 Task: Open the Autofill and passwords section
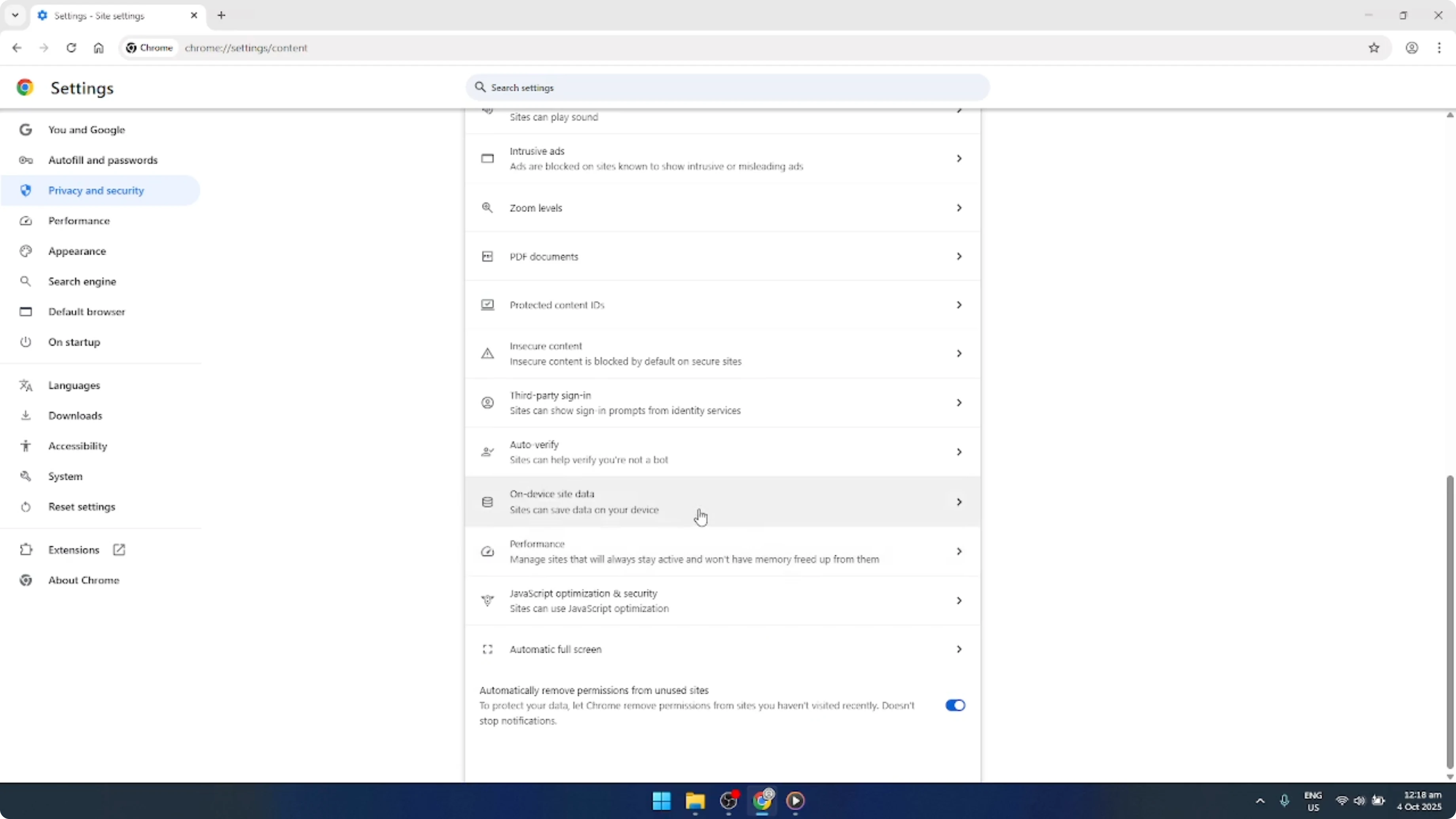103,160
